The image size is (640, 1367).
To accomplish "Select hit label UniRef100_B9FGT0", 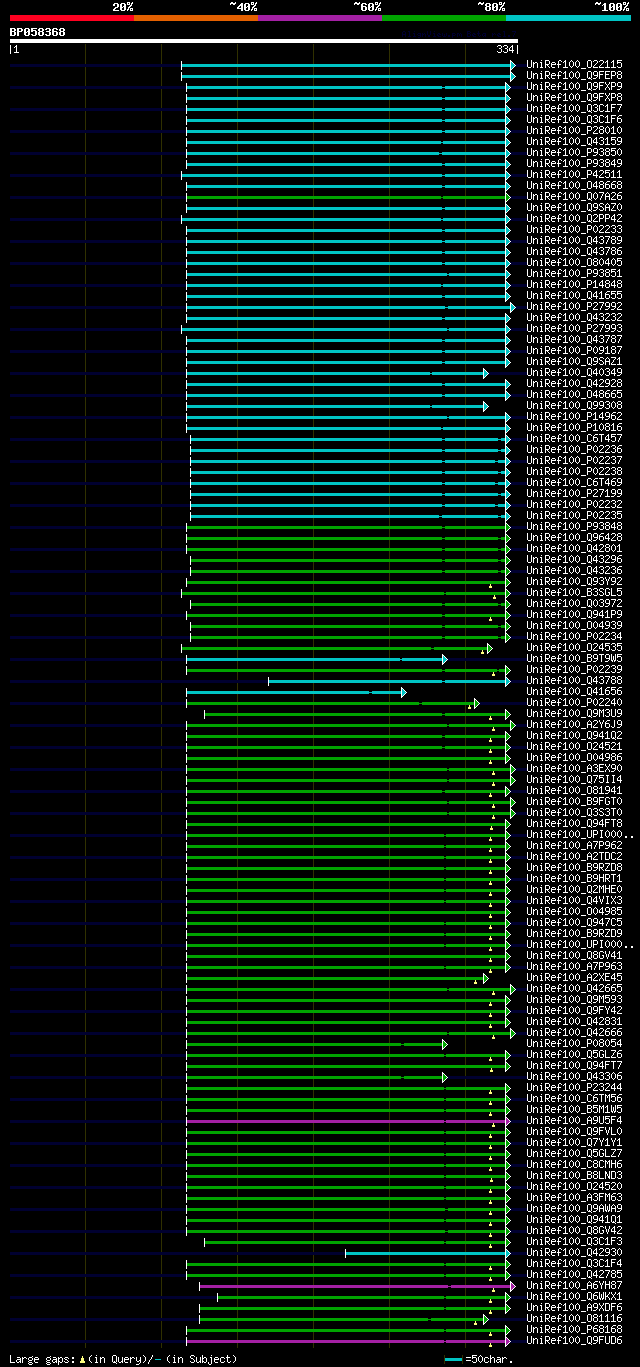I will pos(574,801).
